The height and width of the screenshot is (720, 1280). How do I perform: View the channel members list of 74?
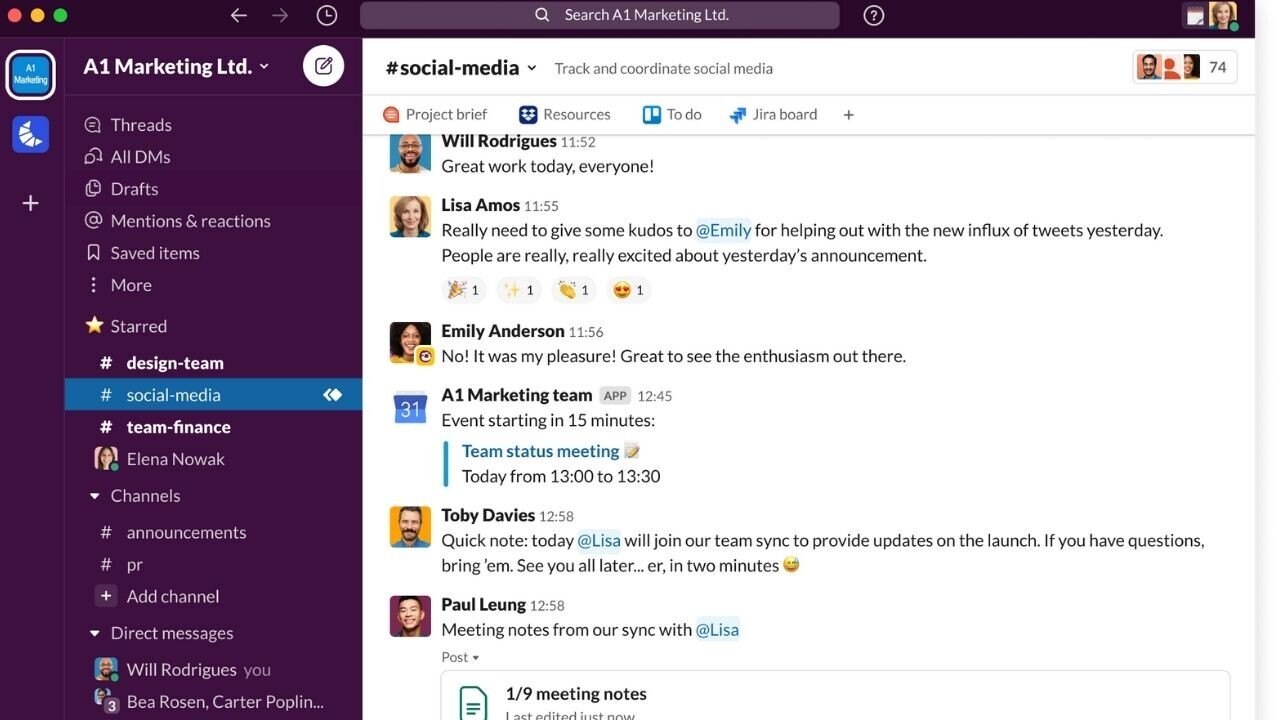[x=1184, y=67]
